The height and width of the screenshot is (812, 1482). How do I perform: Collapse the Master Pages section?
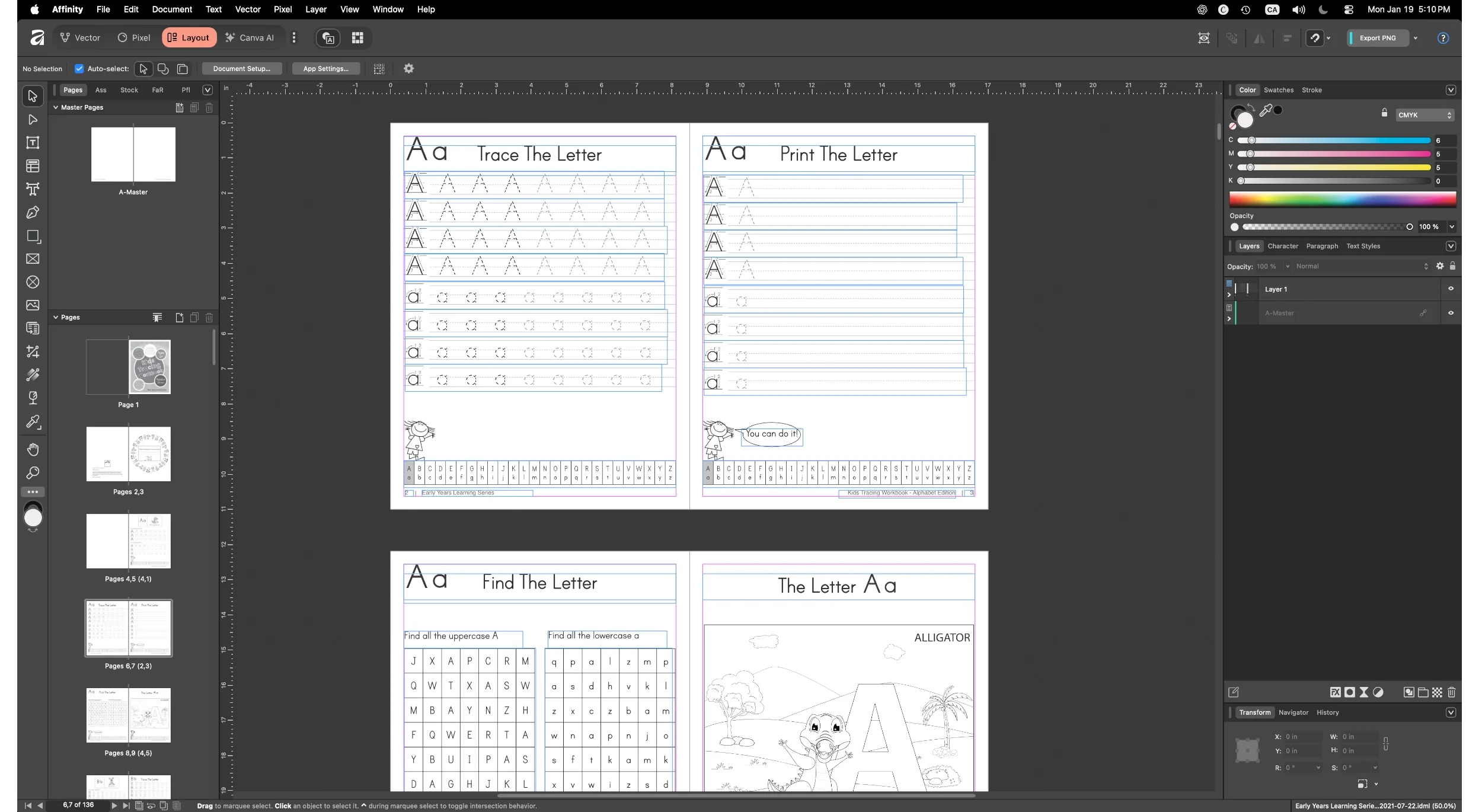point(56,107)
